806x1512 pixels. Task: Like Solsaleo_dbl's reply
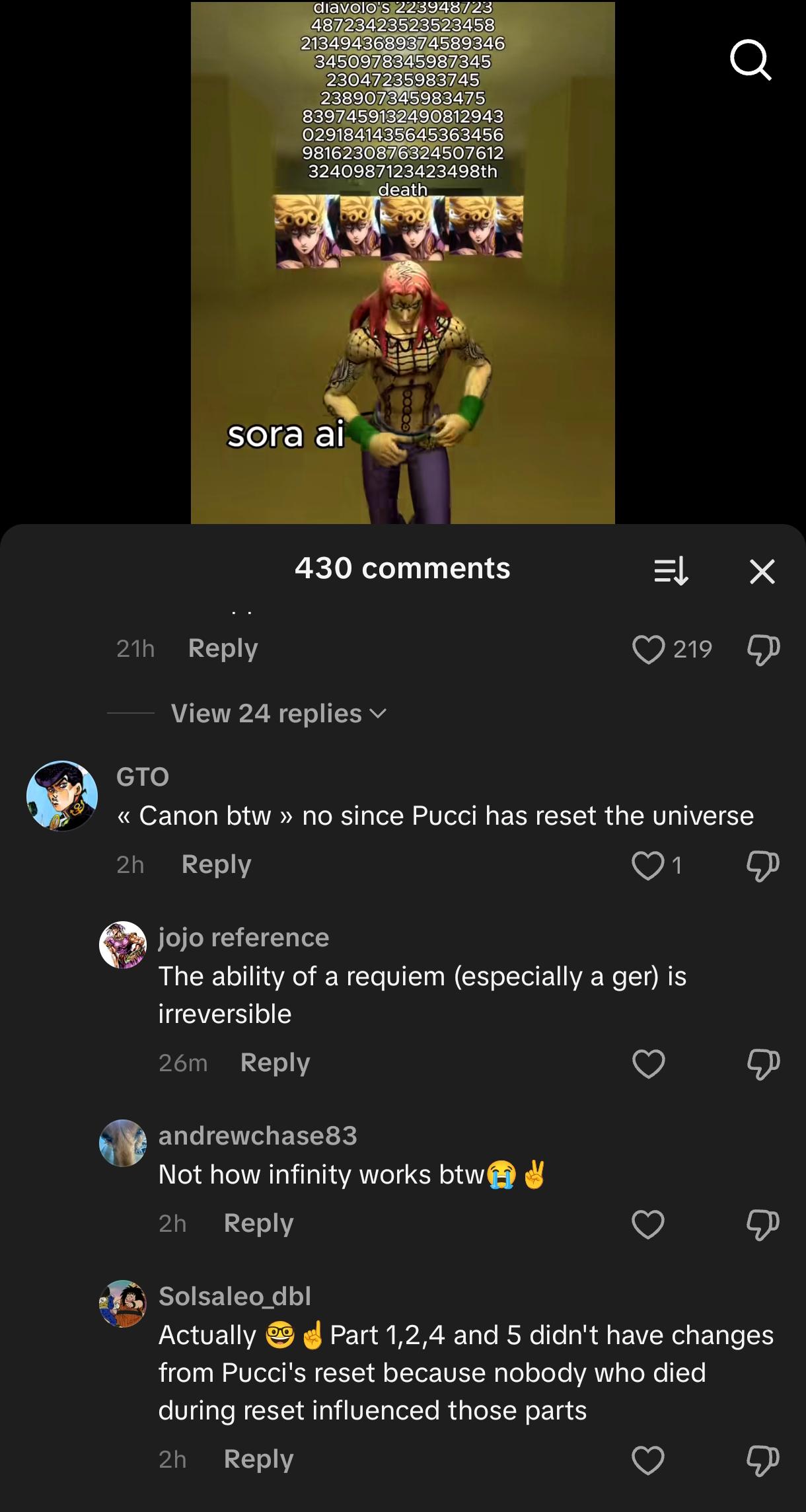point(648,1460)
